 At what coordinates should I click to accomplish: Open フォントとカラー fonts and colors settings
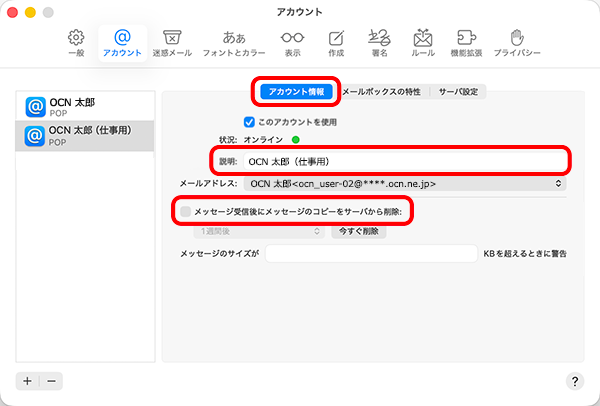coord(233,42)
